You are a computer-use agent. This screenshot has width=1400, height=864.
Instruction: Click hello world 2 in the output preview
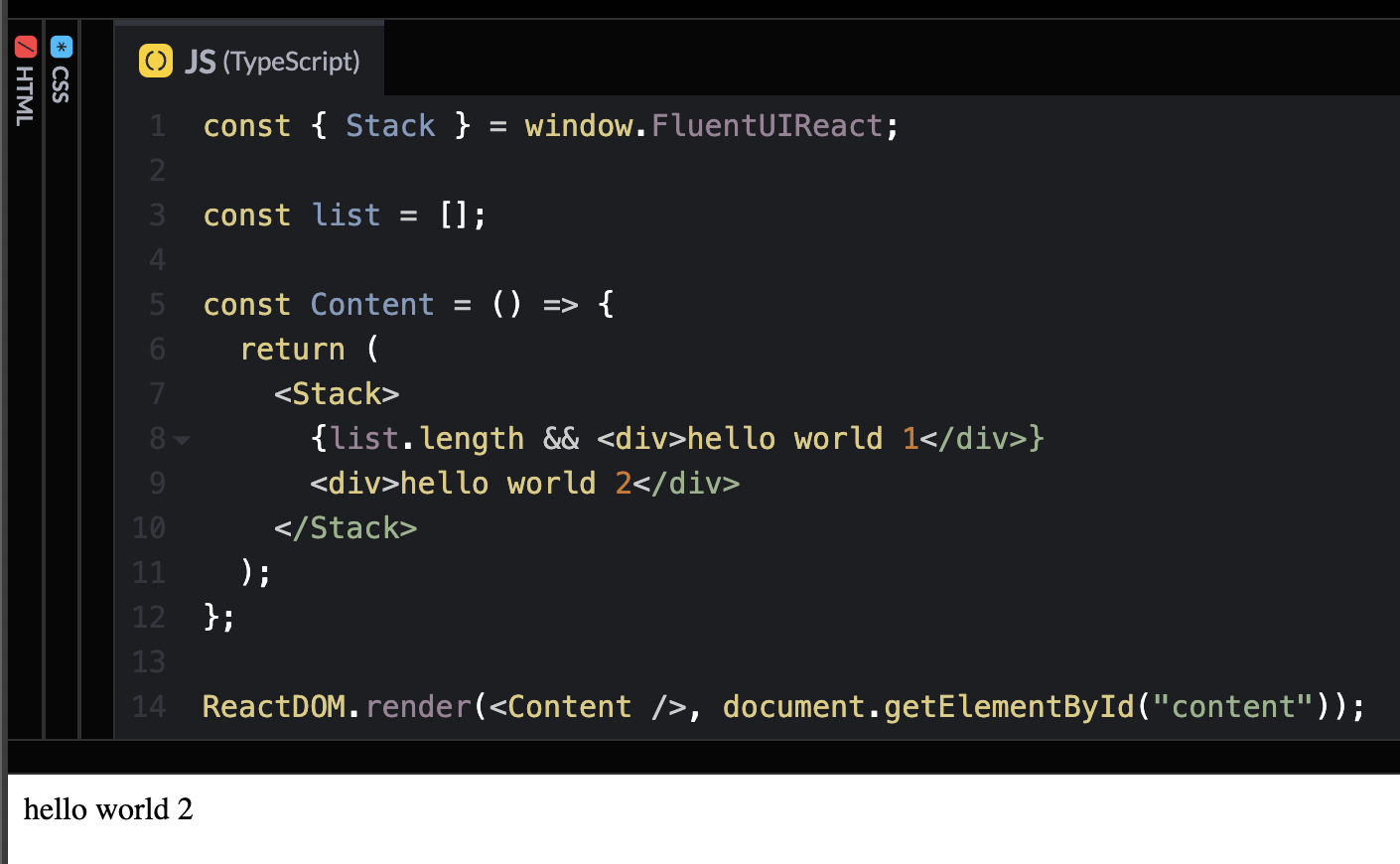107,809
